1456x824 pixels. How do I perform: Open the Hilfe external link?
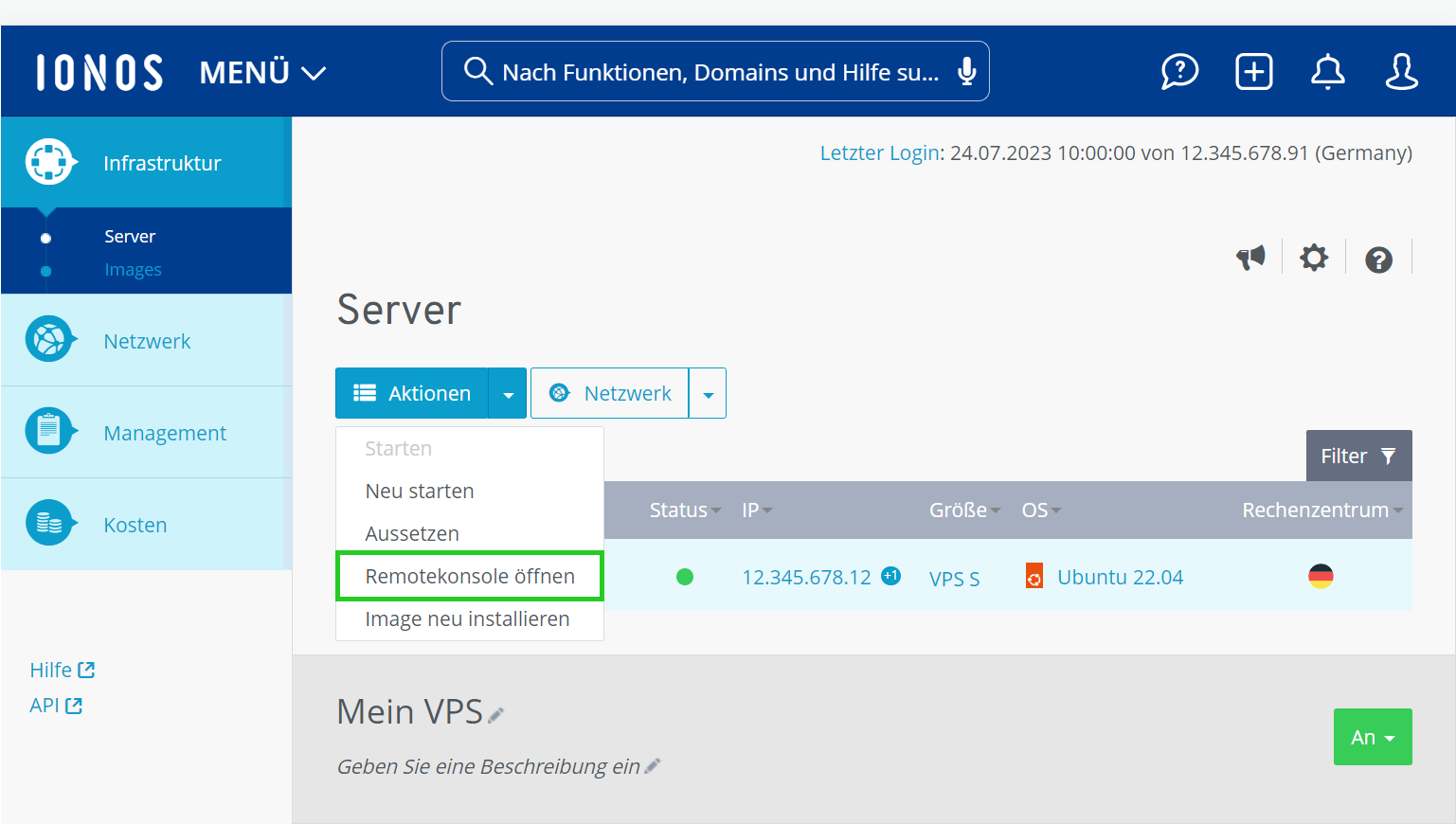[x=63, y=670]
